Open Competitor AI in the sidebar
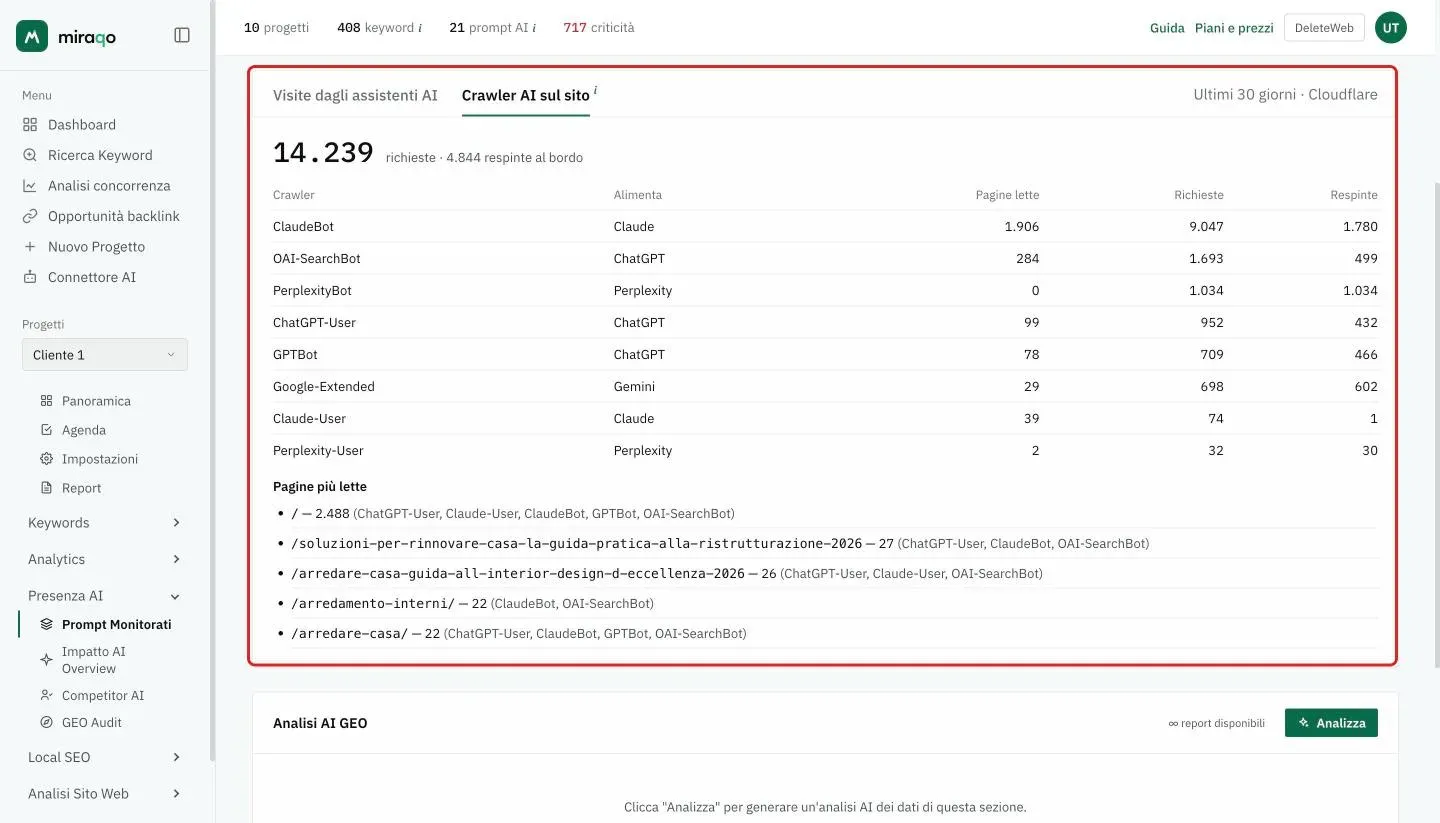 click(103, 695)
